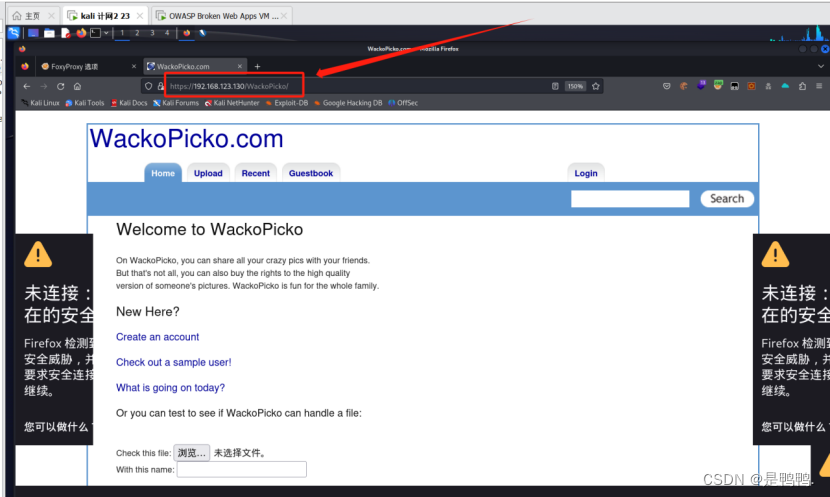Click the WackoPicko search text field
This screenshot has width=830, height=497.
(630, 198)
